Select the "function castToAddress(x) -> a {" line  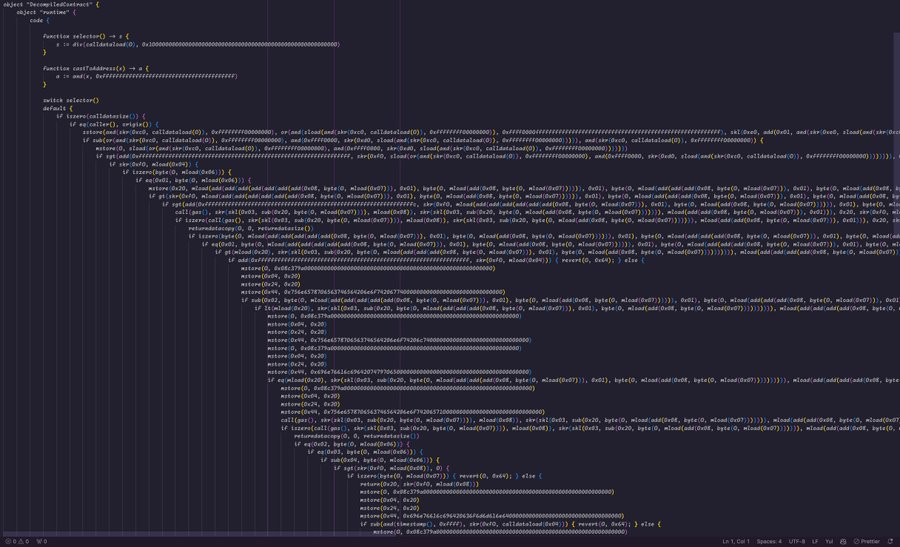(95, 68)
